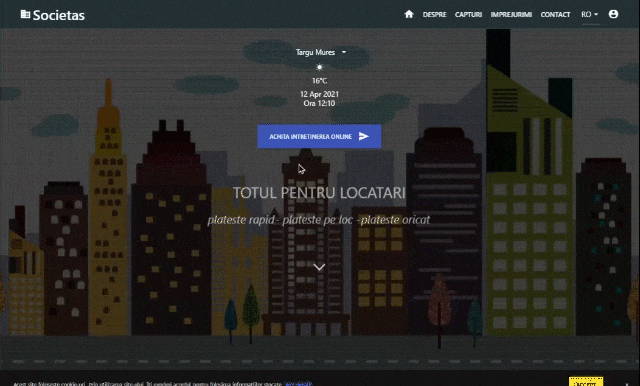Click Achita Intretinerea Online button
The height and width of the screenshot is (386, 640).
tap(319, 136)
